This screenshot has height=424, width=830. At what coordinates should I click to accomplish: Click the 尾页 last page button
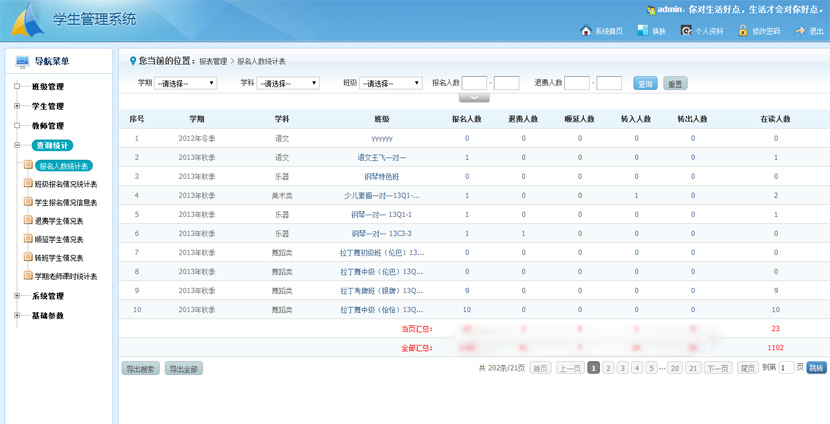(x=747, y=368)
